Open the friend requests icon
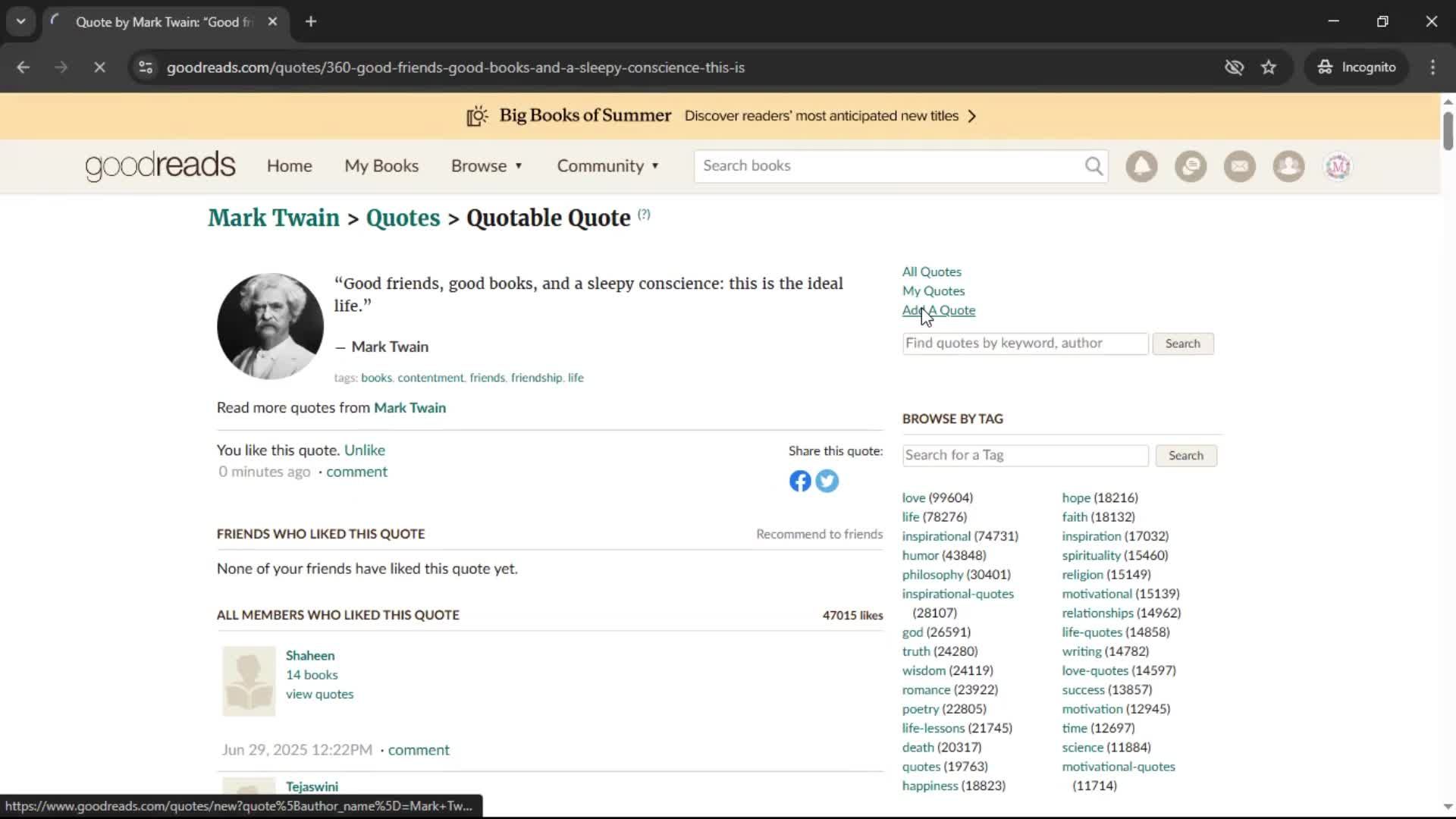 pyautogui.click(x=1288, y=166)
